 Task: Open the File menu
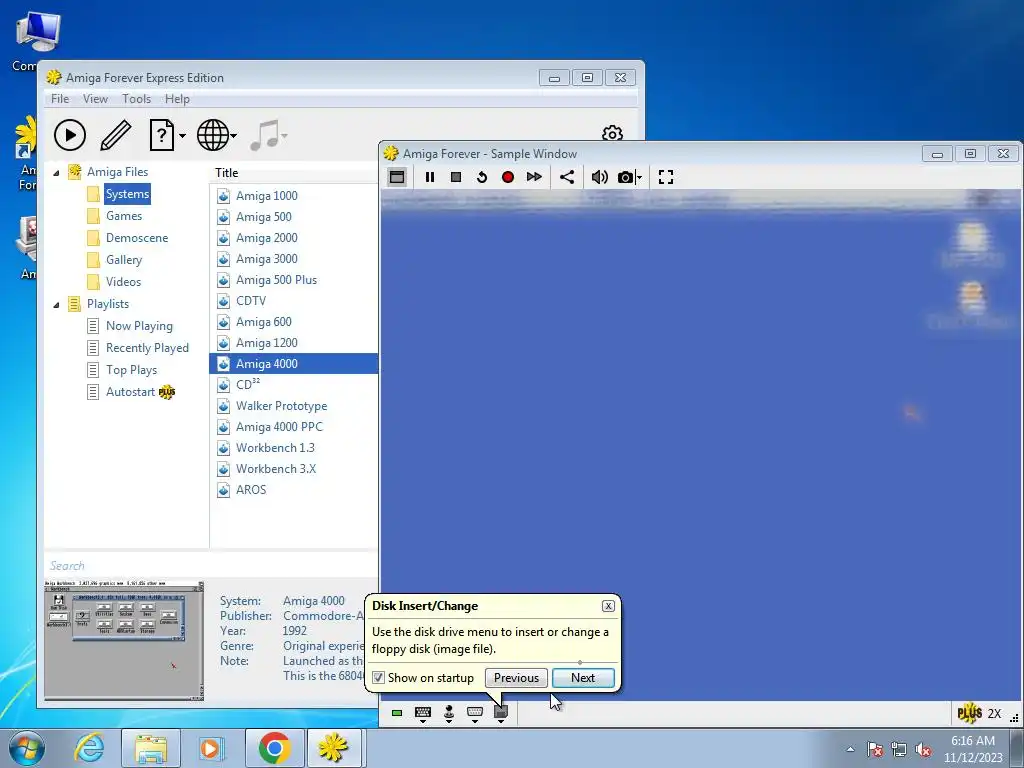click(60, 99)
